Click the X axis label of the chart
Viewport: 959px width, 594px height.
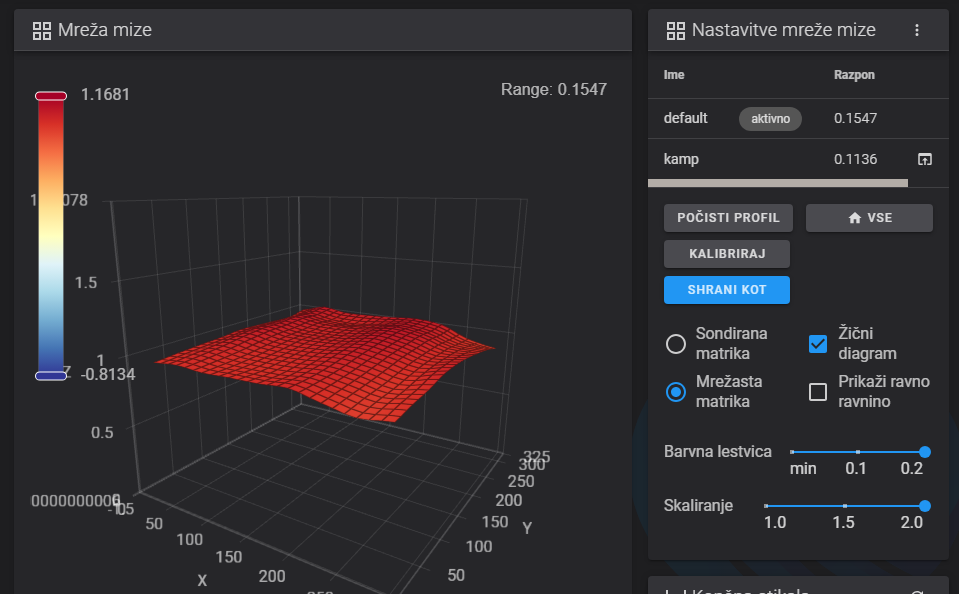point(202,581)
